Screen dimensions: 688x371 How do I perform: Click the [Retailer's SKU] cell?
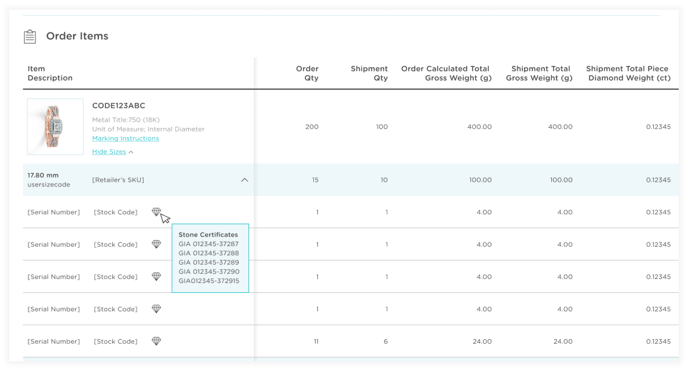coord(118,180)
